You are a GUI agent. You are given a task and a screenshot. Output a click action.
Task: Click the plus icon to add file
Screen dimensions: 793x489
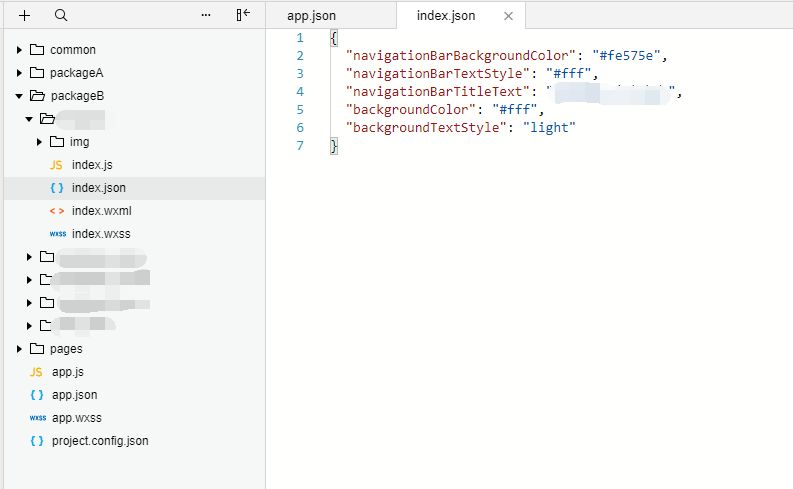pyautogui.click(x=24, y=16)
